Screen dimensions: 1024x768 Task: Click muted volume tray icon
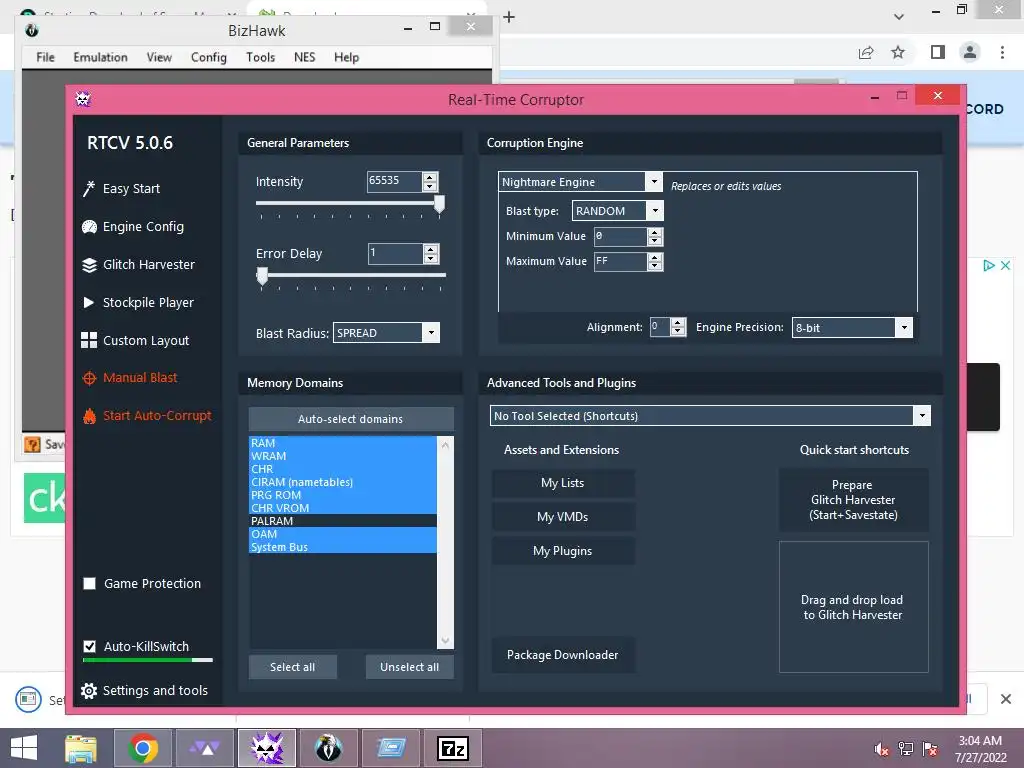tap(882, 750)
